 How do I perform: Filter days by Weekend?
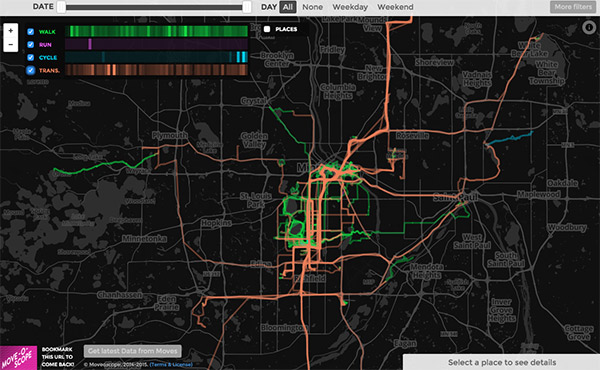coord(395,7)
